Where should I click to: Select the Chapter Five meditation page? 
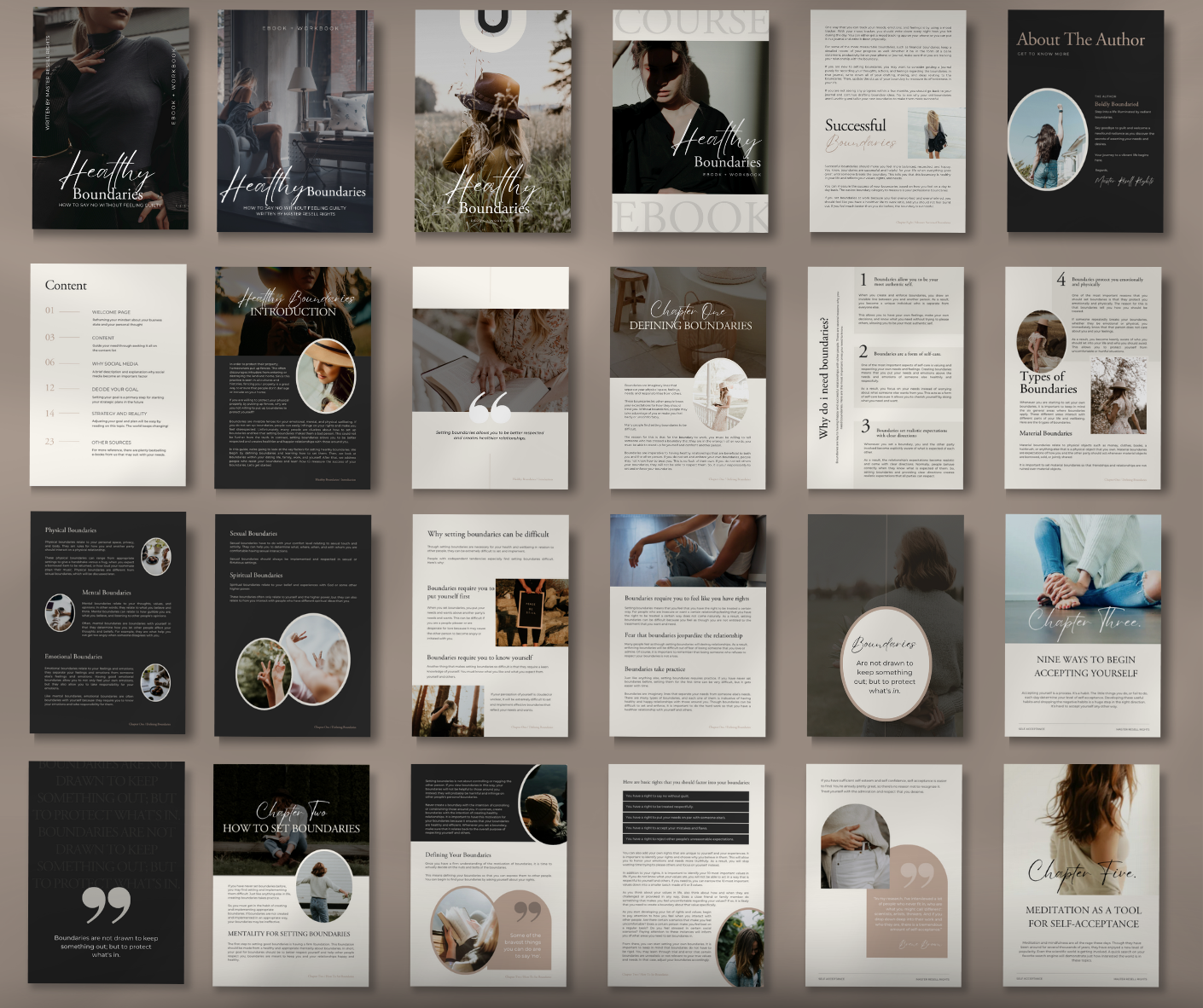(x=1081, y=874)
